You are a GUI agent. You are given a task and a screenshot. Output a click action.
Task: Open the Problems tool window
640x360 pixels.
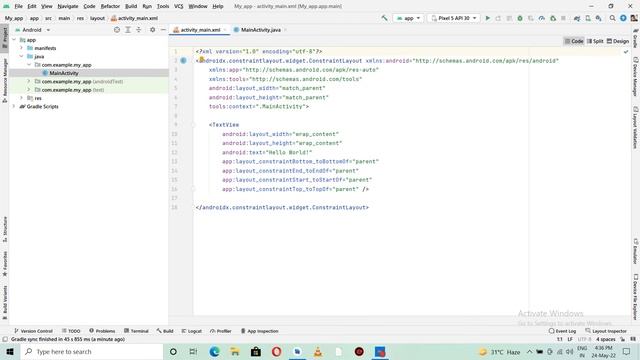coord(102,331)
